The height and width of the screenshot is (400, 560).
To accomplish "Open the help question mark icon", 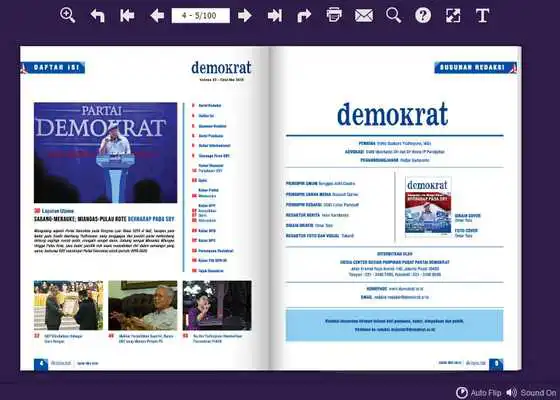I will [x=423, y=15].
